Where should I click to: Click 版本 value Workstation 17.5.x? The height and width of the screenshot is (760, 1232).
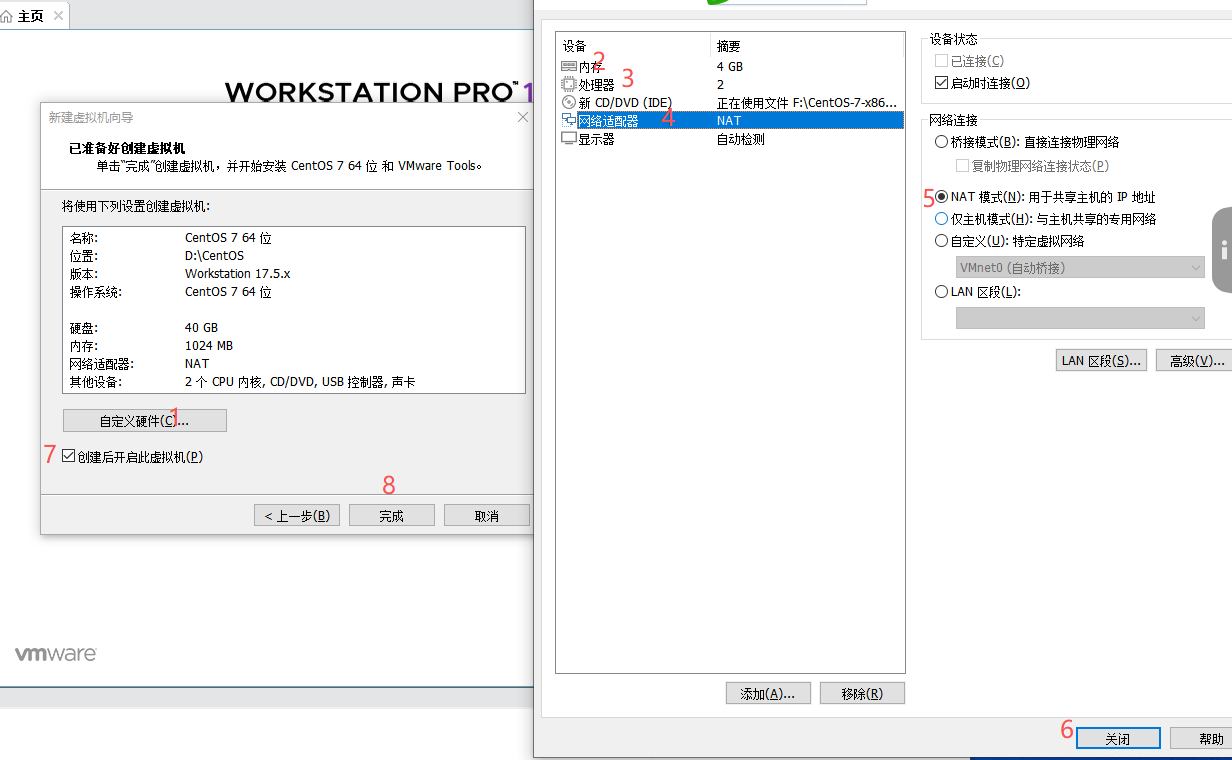click(x=237, y=273)
